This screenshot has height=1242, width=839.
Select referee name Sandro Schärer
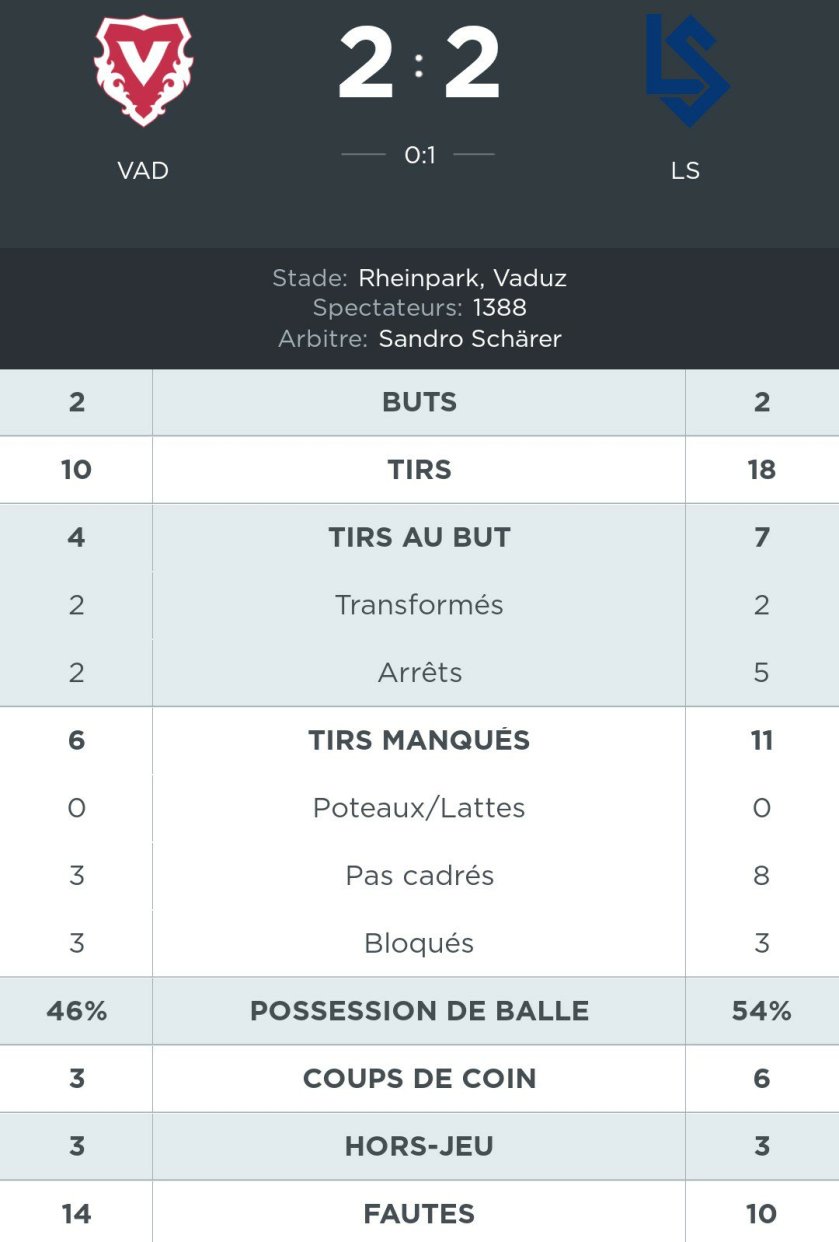coord(470,339)
